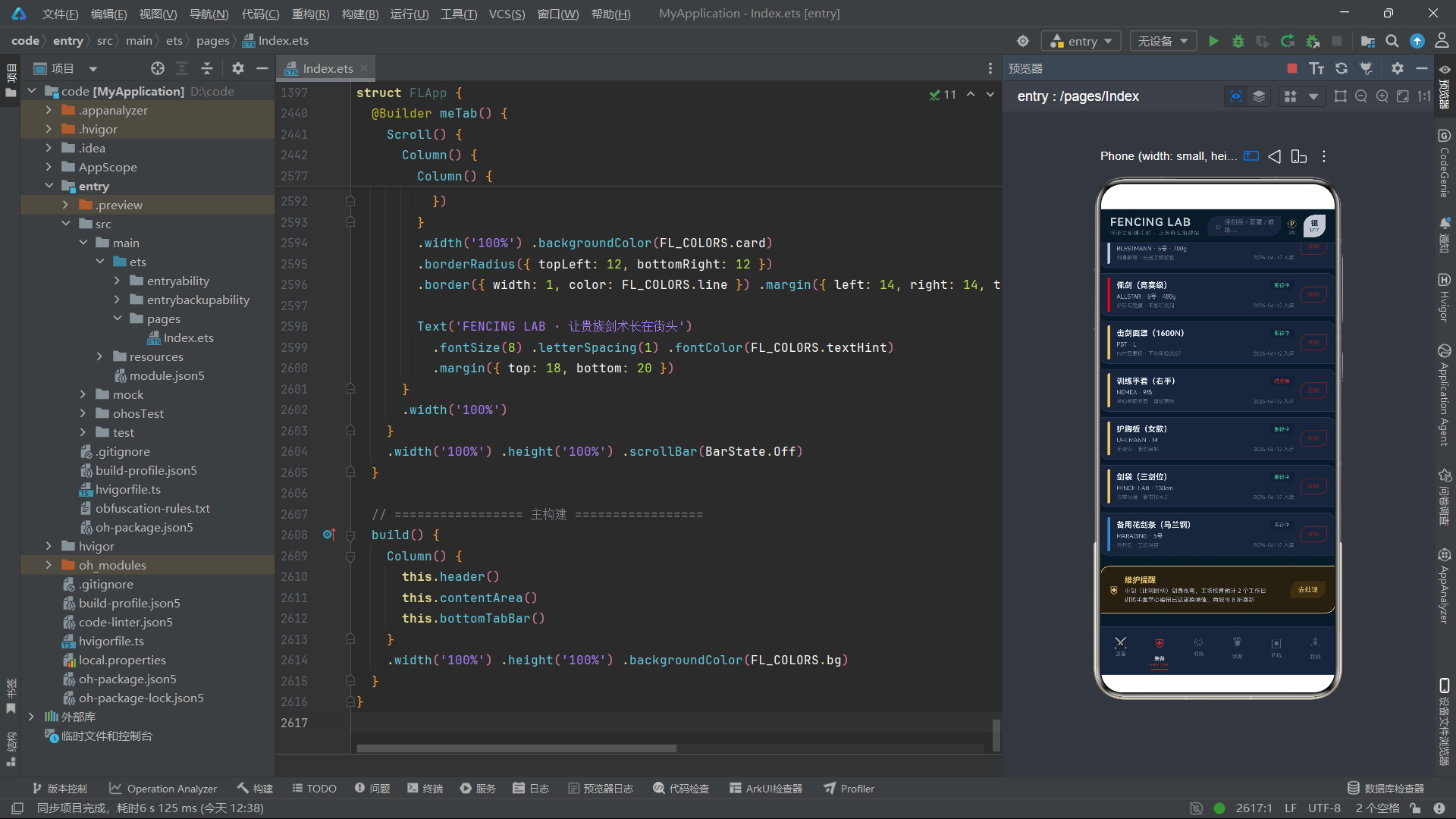Open the ArkUI检查器 tool window
The image size is (1456, 819).
pyautogui.click(x=766, y=789)
